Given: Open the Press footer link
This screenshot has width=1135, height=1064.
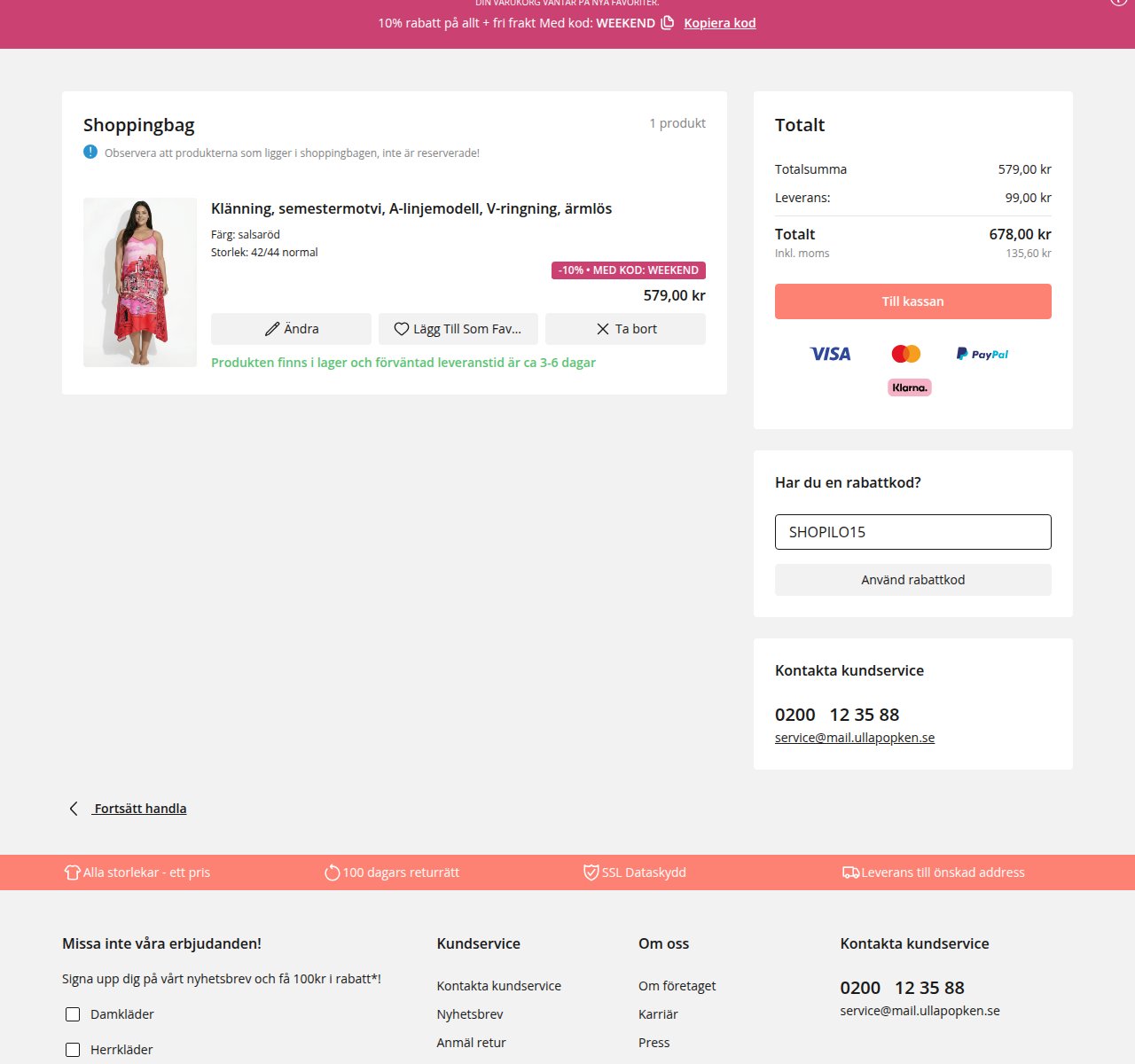Looking at the screenshot, I should 654,1043.
